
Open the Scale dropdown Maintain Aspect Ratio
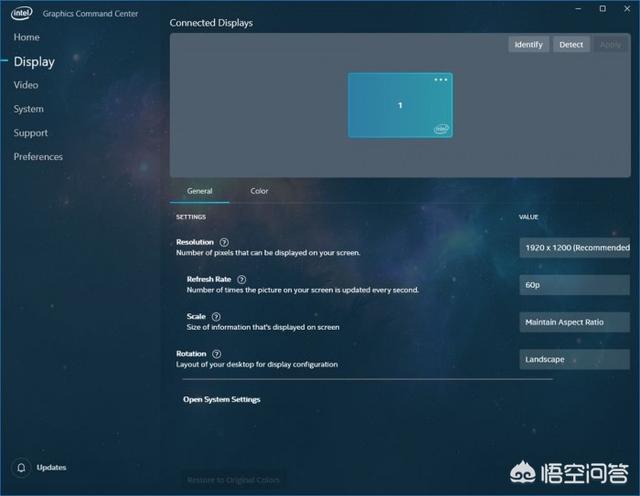(575, 322)
